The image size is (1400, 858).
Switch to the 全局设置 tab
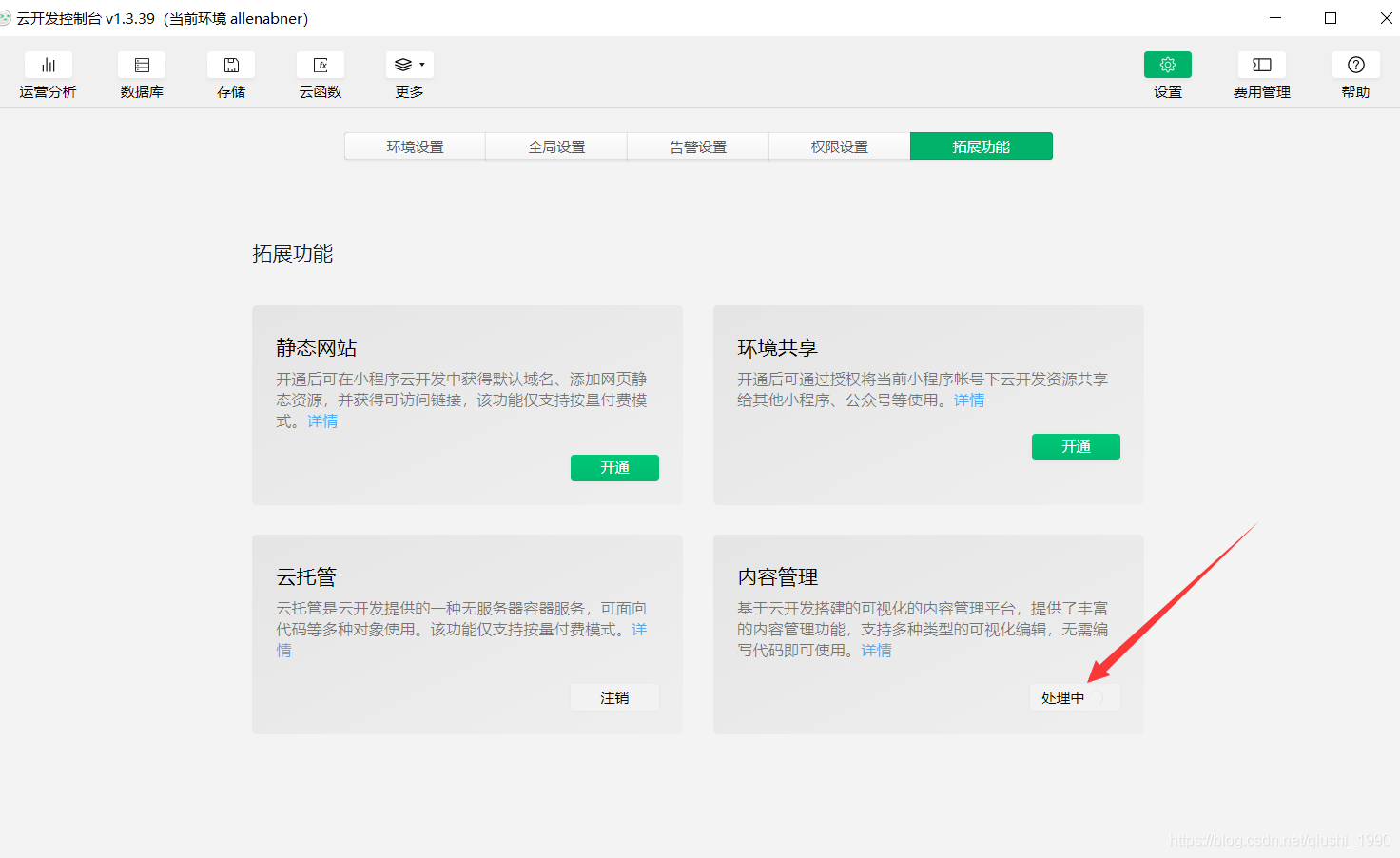pyautogui.click(x=556, y=146)
